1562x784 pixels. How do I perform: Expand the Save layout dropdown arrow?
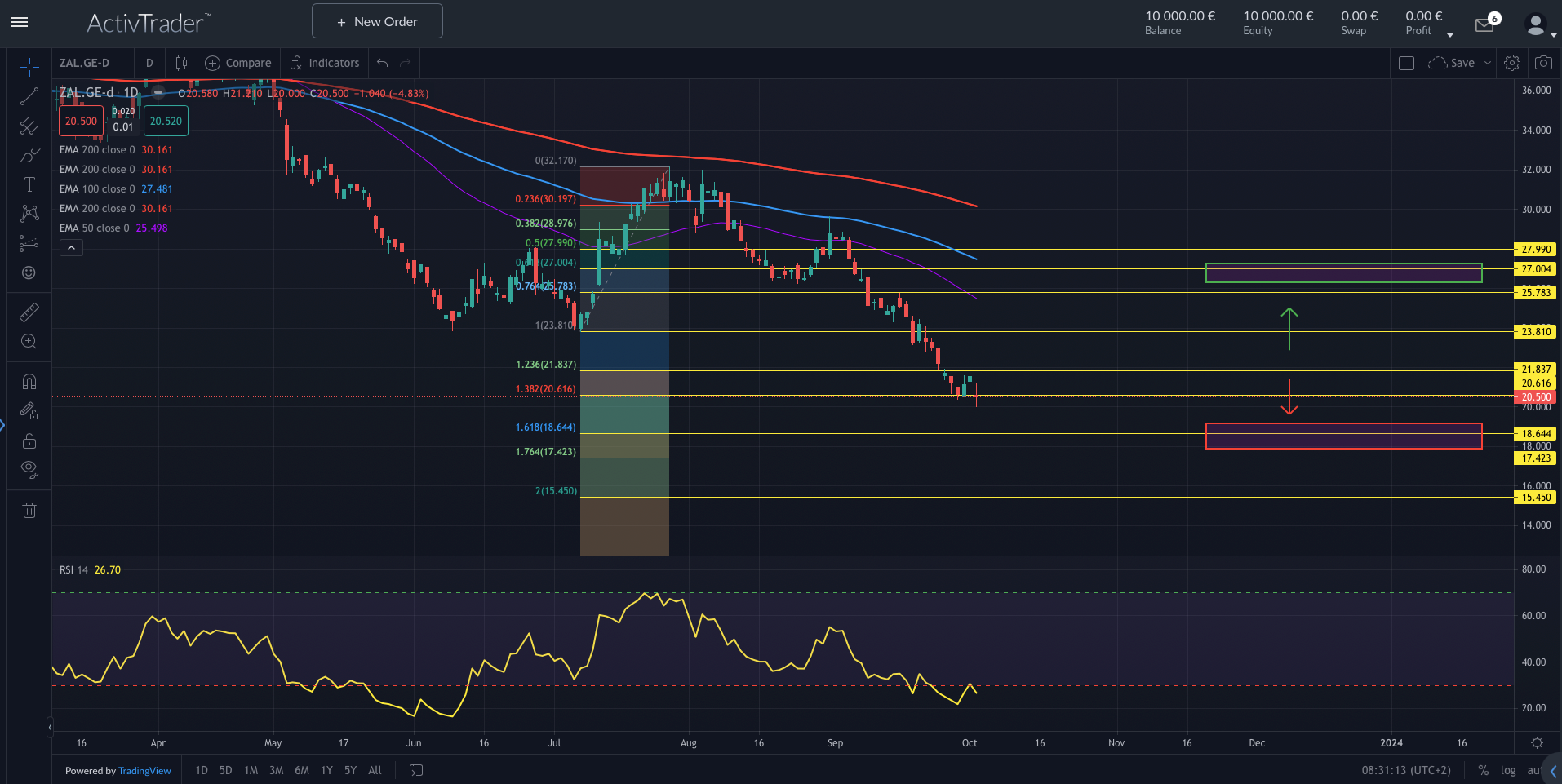click(1488, 63)
